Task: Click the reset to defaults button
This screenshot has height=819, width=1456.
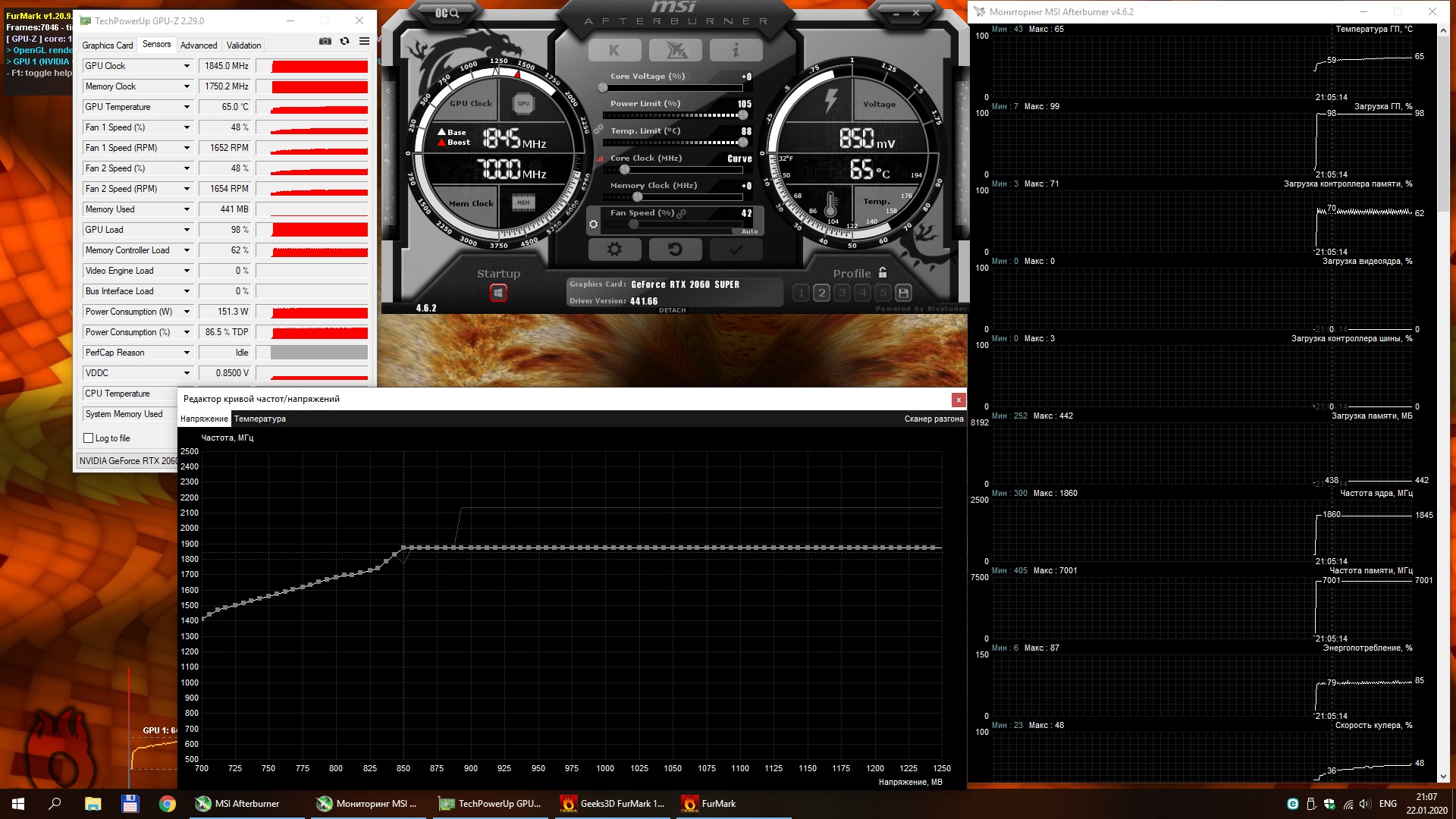Action: [x=675, y=249]
